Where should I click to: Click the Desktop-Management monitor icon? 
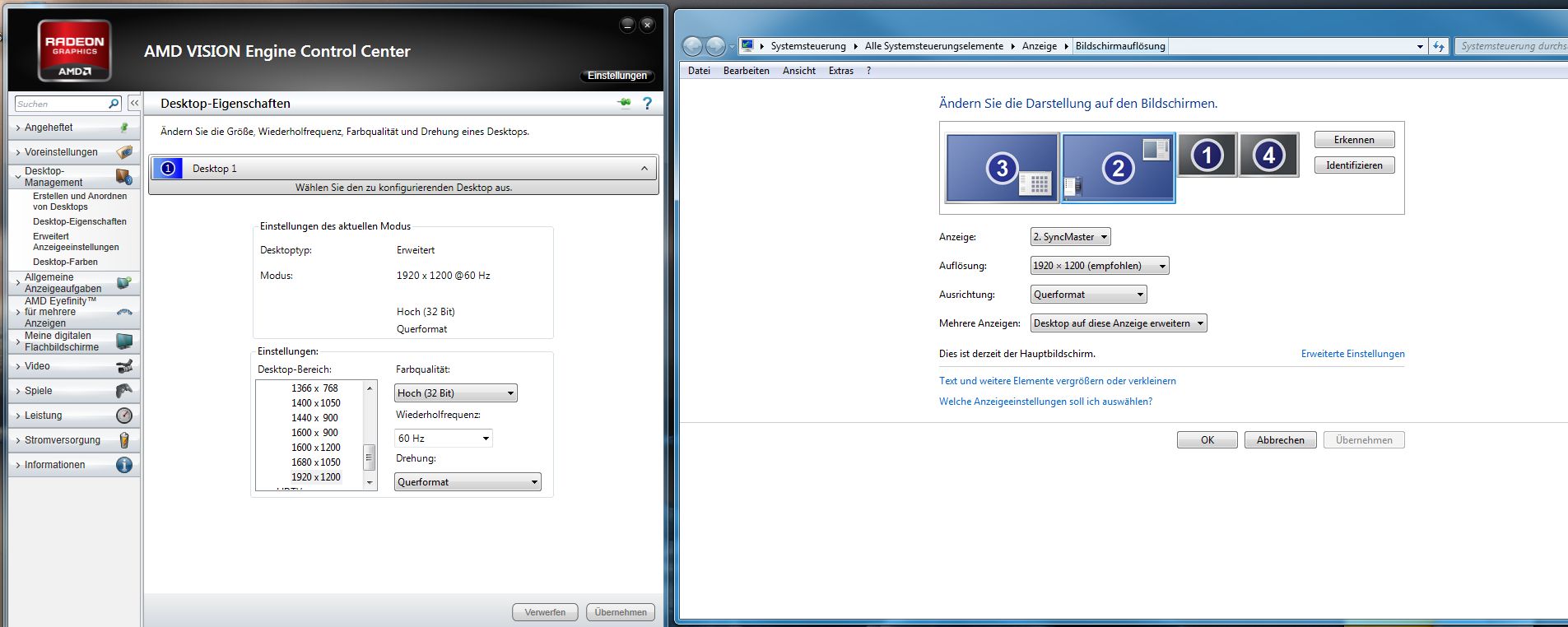click(x=124, y=177)
